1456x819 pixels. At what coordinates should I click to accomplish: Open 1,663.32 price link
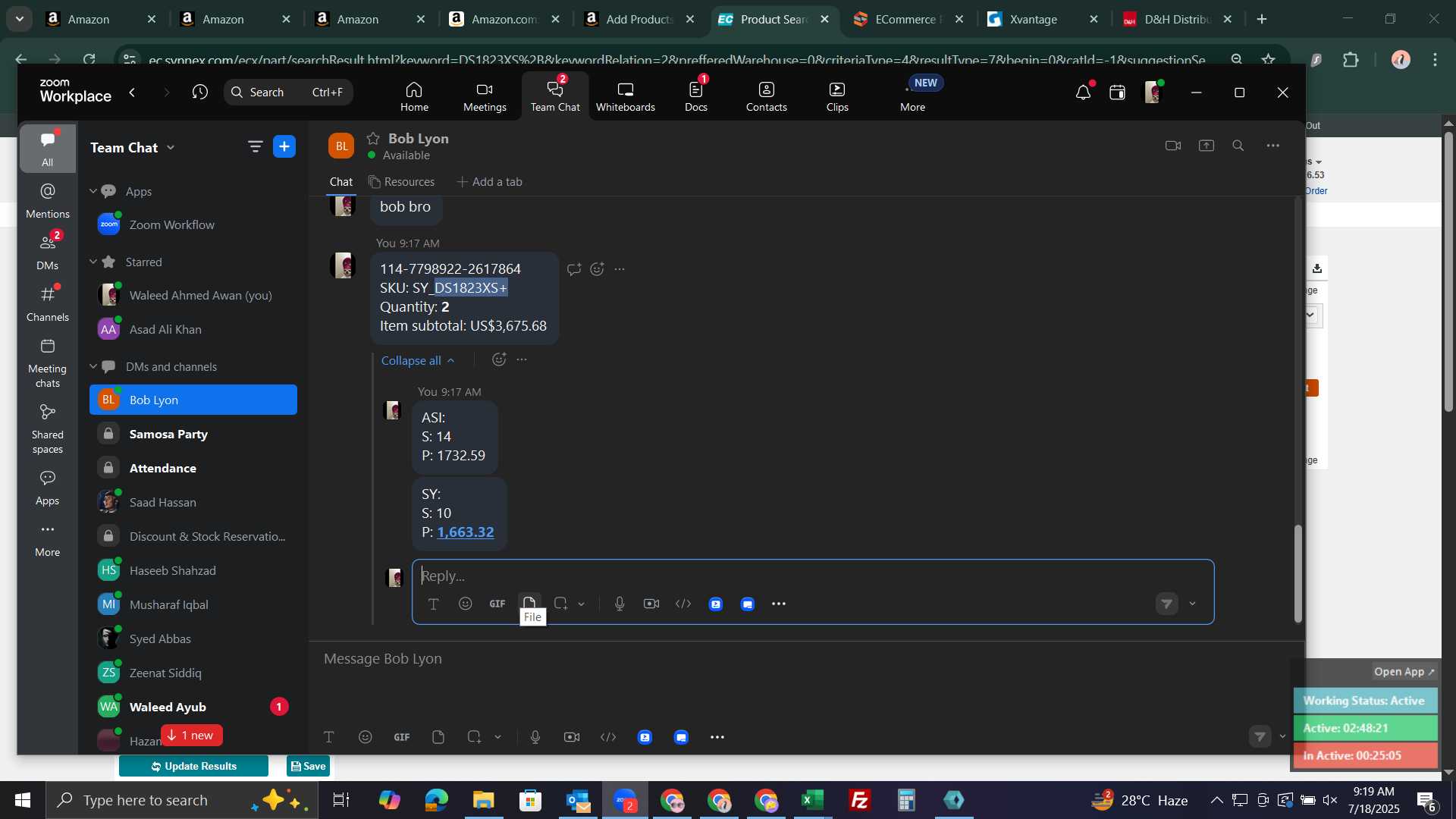tap(465, 532)
